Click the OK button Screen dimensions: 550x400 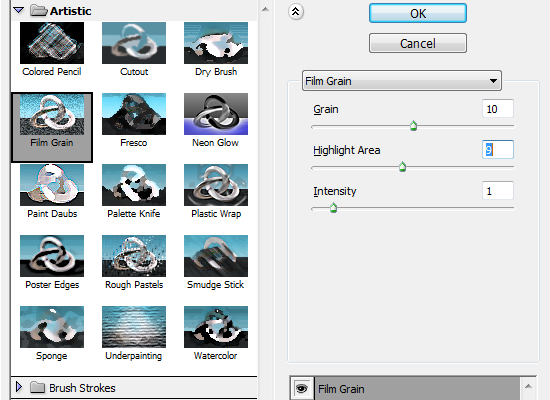(418, 13)
